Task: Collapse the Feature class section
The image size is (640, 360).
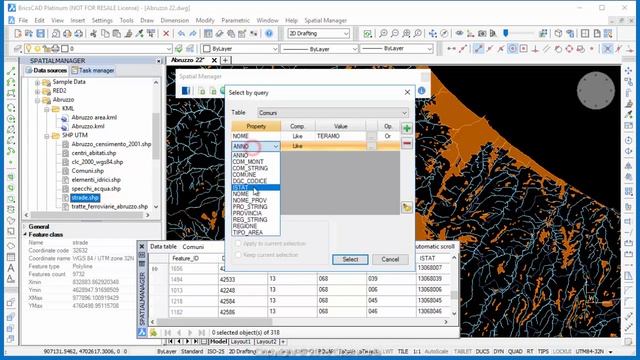Action: click(x=25, y=235)
